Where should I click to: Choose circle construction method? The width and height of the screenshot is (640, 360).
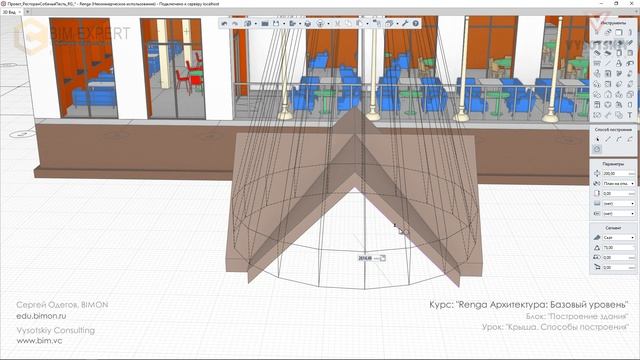pos(597,149)
